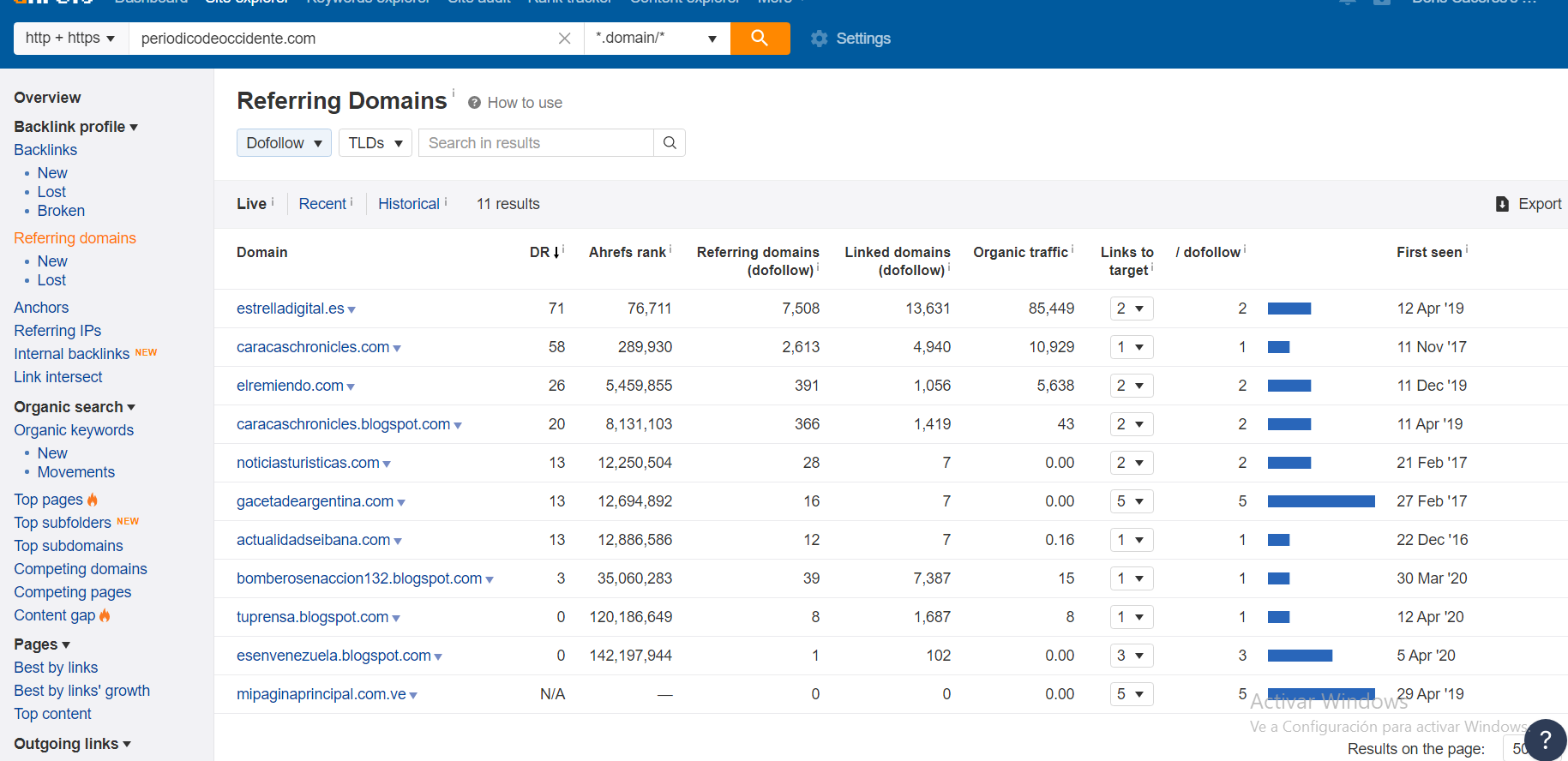Open Best by links' growth

pyautogui.click(x=81, y=691)
